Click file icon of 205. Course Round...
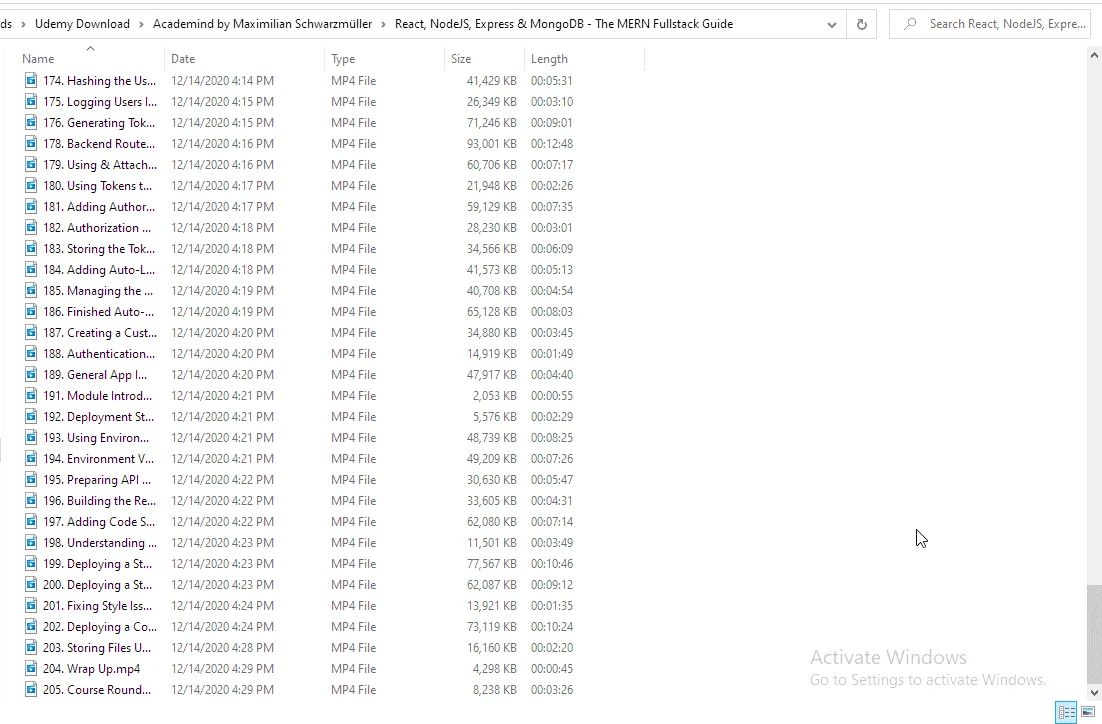 (x=31, y=690)
